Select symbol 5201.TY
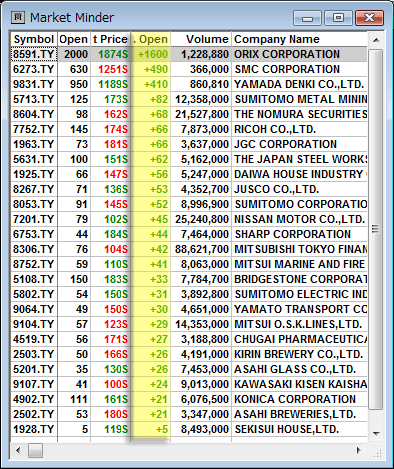394x469 pixels. pos(34,369)
